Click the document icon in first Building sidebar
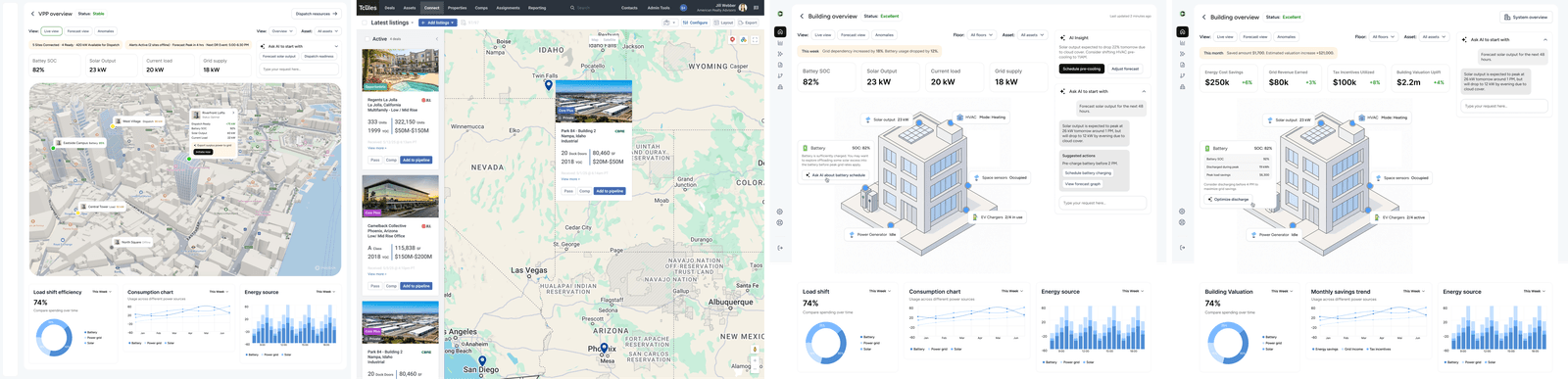The height and width of the screenshot is (379, 1568). 780,65
